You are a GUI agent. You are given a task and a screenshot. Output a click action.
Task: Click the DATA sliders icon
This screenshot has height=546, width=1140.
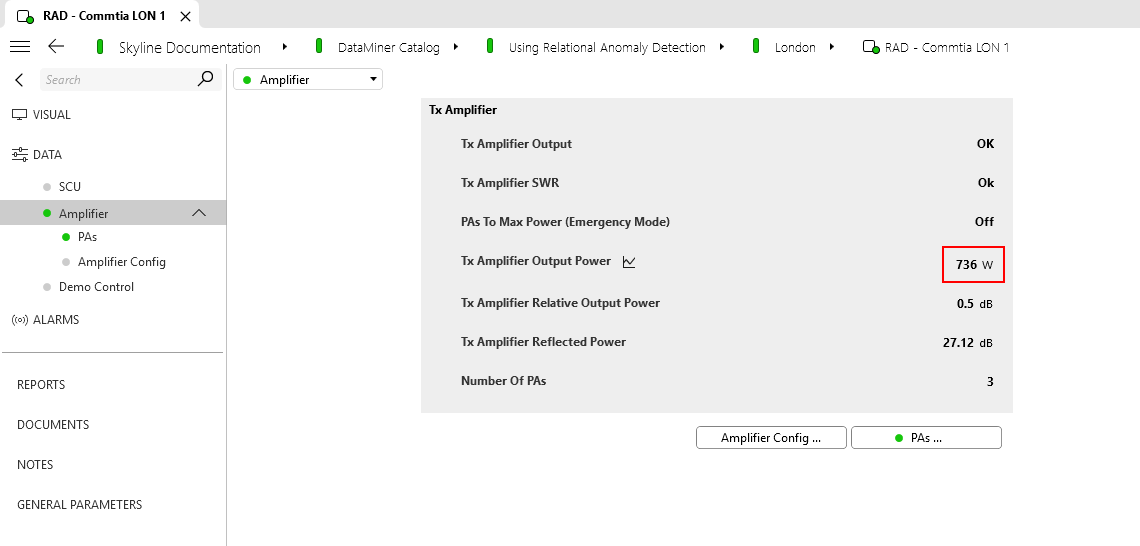(x=19, y=155)
